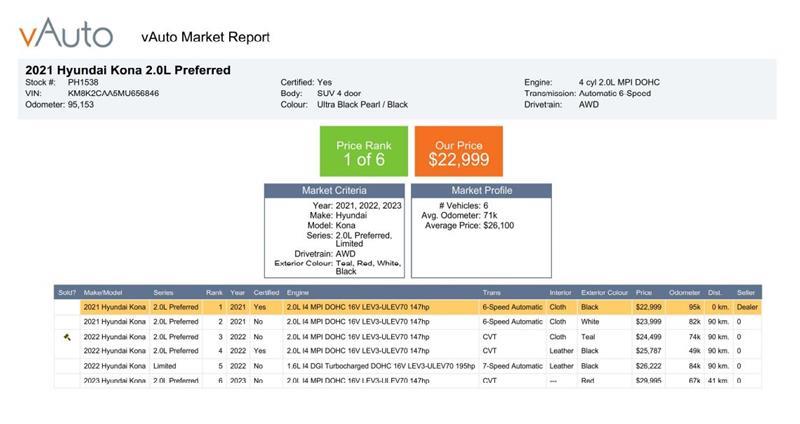
Task: Click the Interior column header
Action: [560, 293]
